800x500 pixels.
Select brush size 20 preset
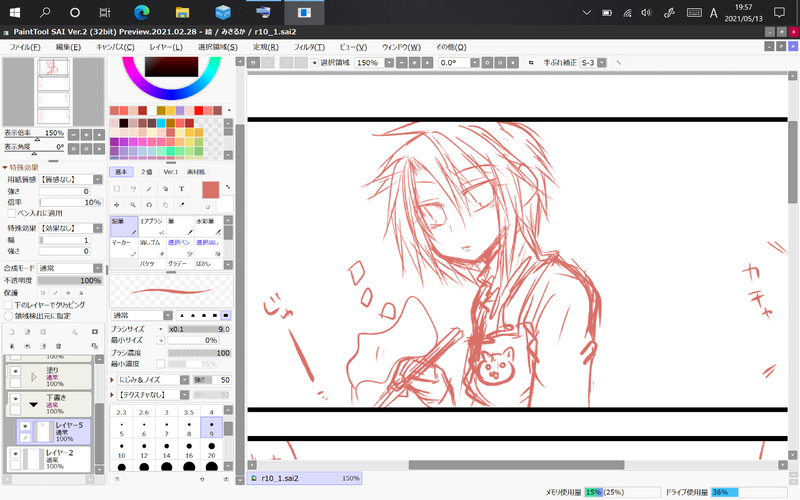click(x=211, y=450)
